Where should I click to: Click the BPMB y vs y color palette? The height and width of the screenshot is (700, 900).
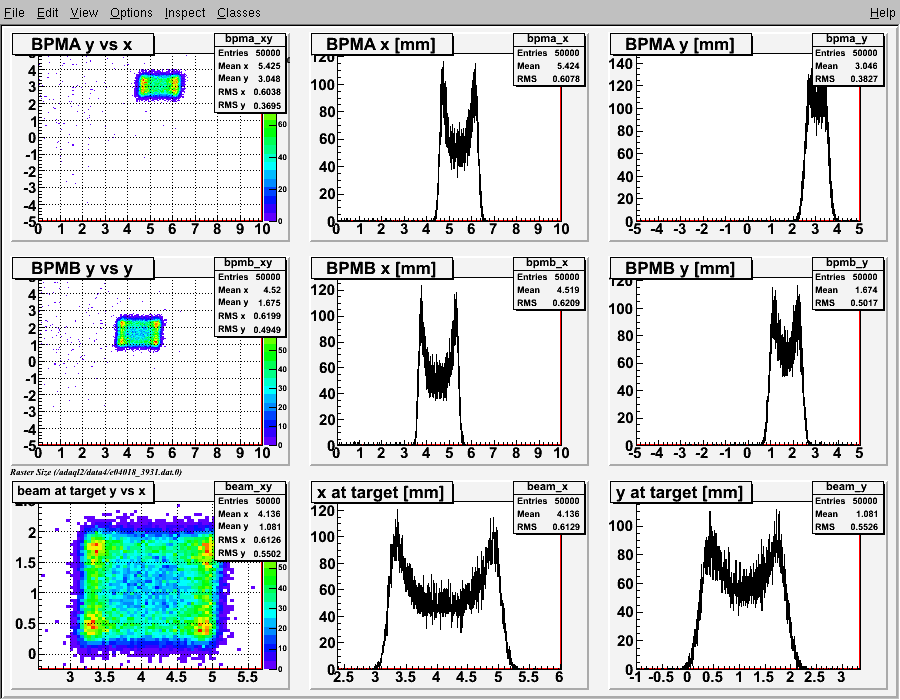click(x=269, y=391)
